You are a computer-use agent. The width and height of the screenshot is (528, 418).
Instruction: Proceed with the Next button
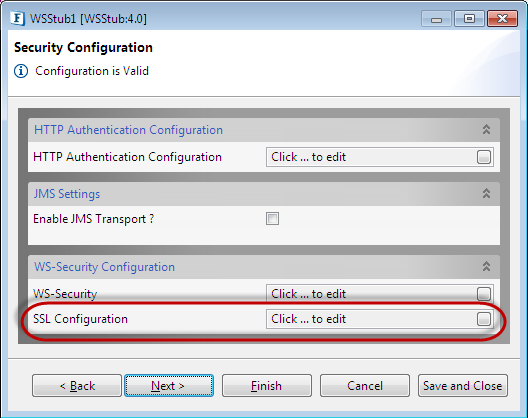169,386
